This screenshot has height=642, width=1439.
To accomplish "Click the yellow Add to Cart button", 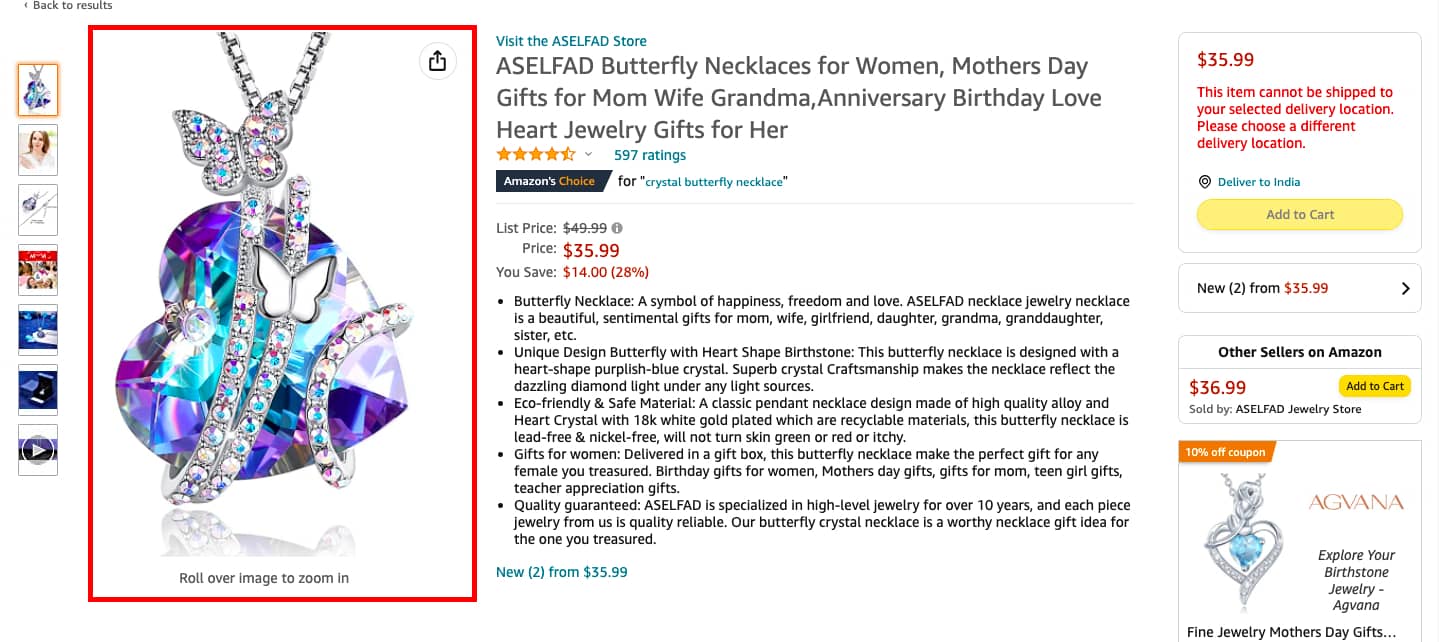I will click(1299, 214).
